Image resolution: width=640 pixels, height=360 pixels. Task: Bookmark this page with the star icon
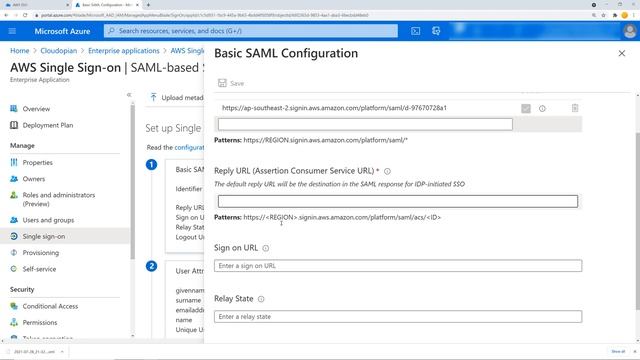coord(603,15)
